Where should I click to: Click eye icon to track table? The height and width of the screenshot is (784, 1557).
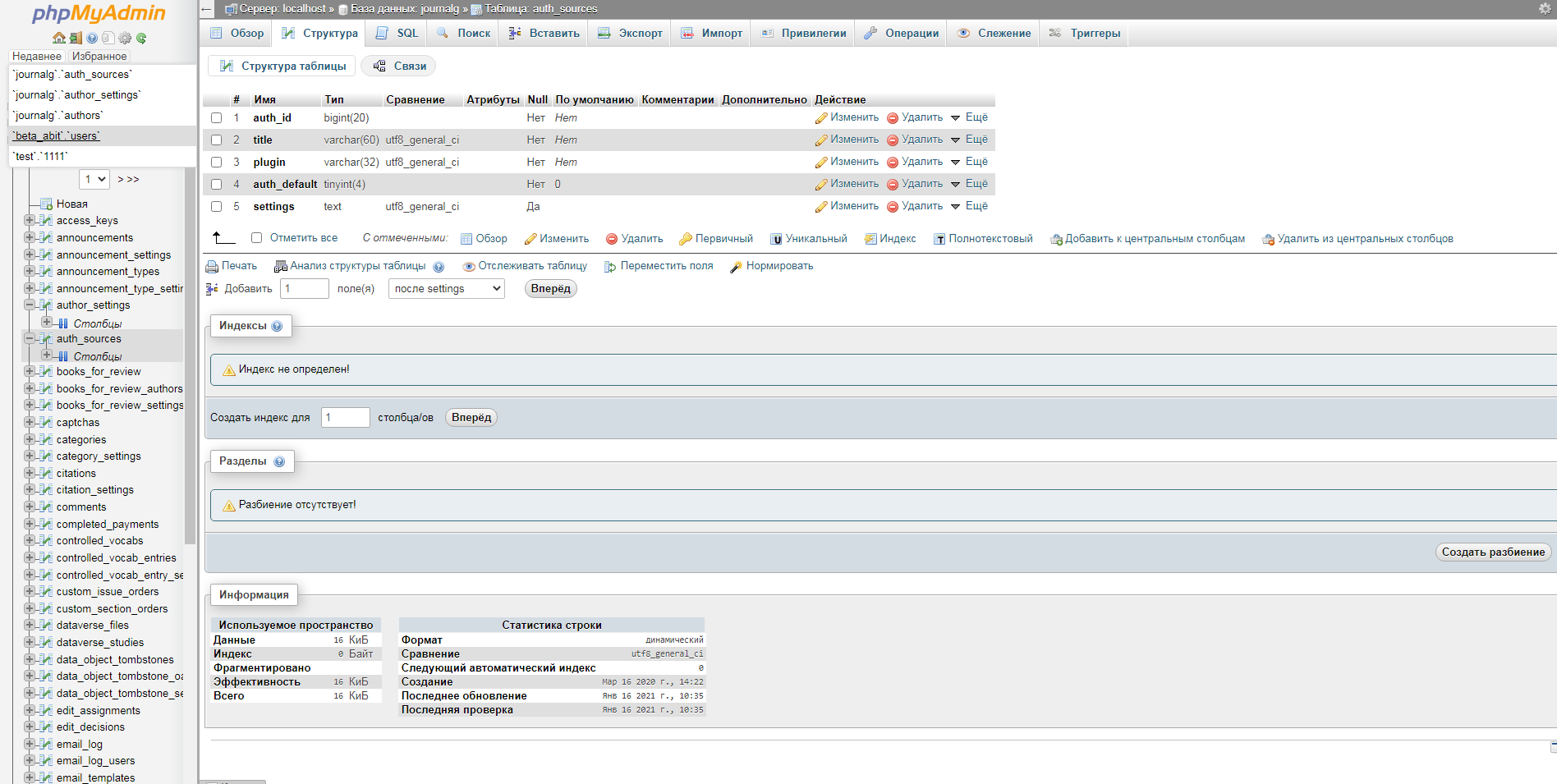(469, 266)
